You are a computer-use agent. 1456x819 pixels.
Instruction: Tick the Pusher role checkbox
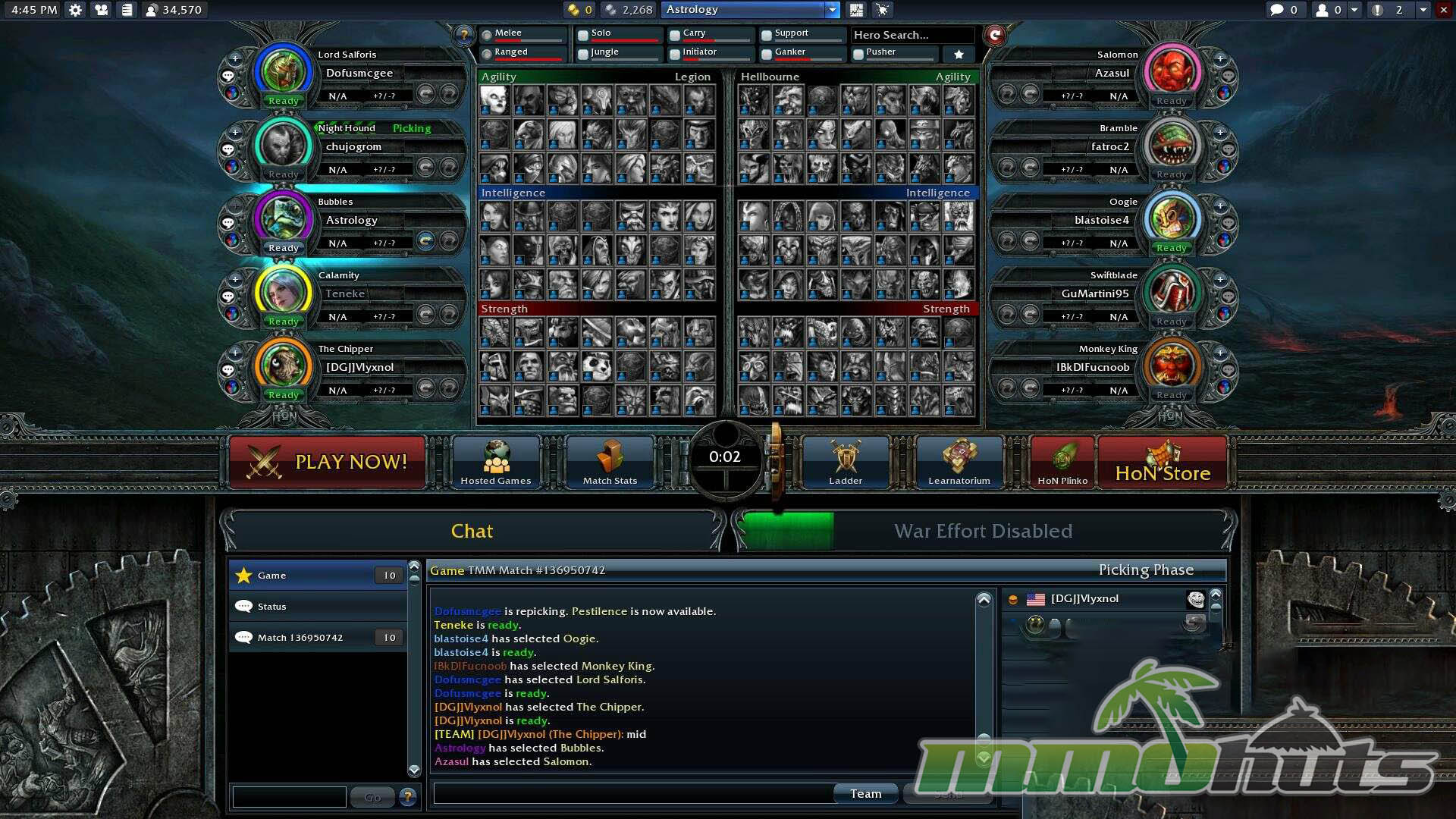[858, 54]
